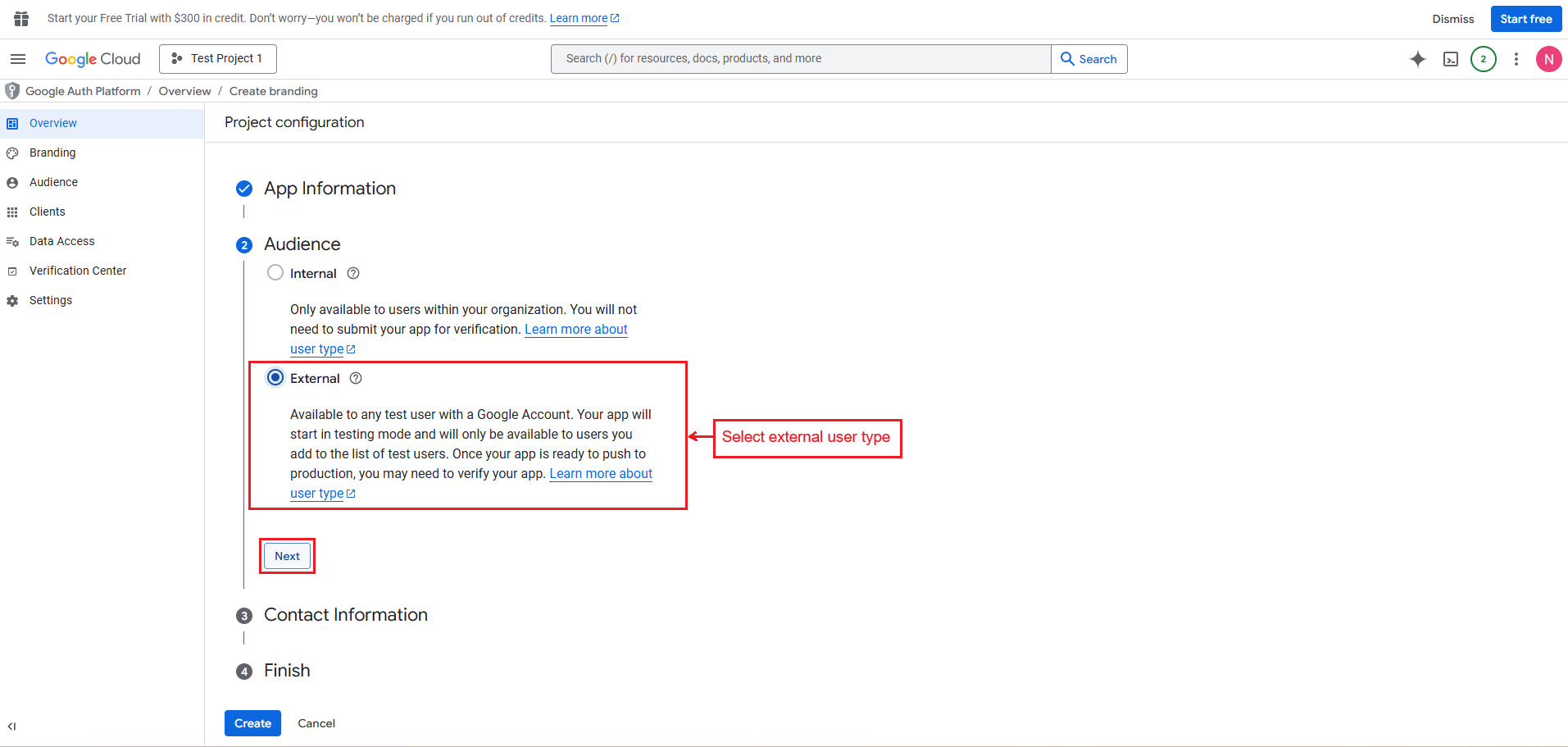Image resolution: width=1568 pixels, height=747 pixels.
Task: Click help icon next to Internal
Action: pyautogui.click(x=353, y=274)
